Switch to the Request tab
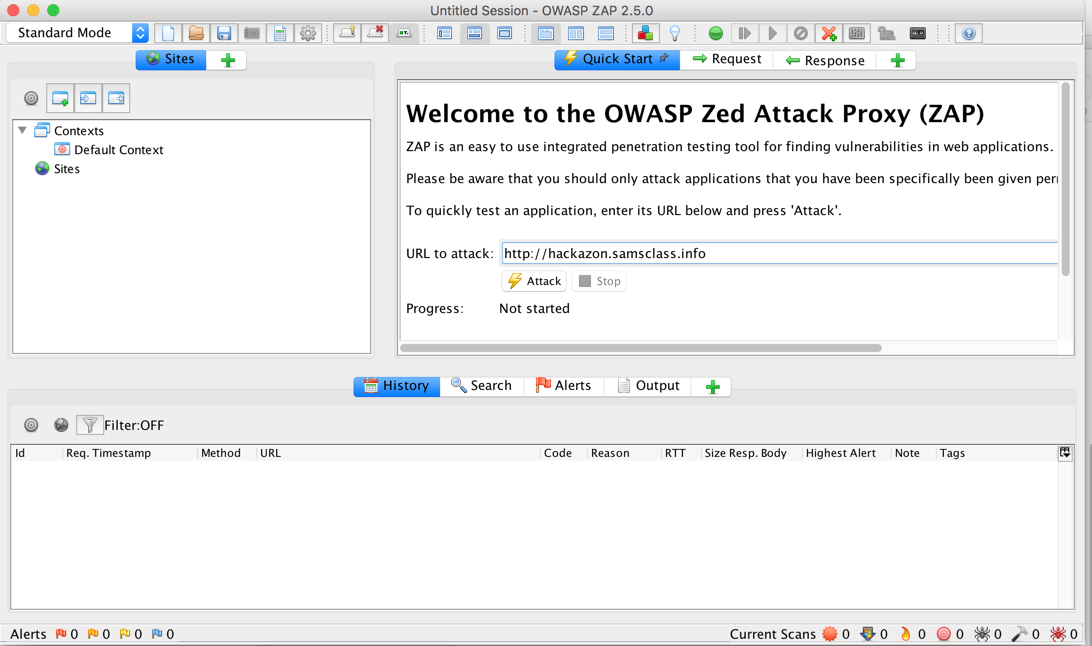This screenshot has width=1092, height=646. click(727, 59)
